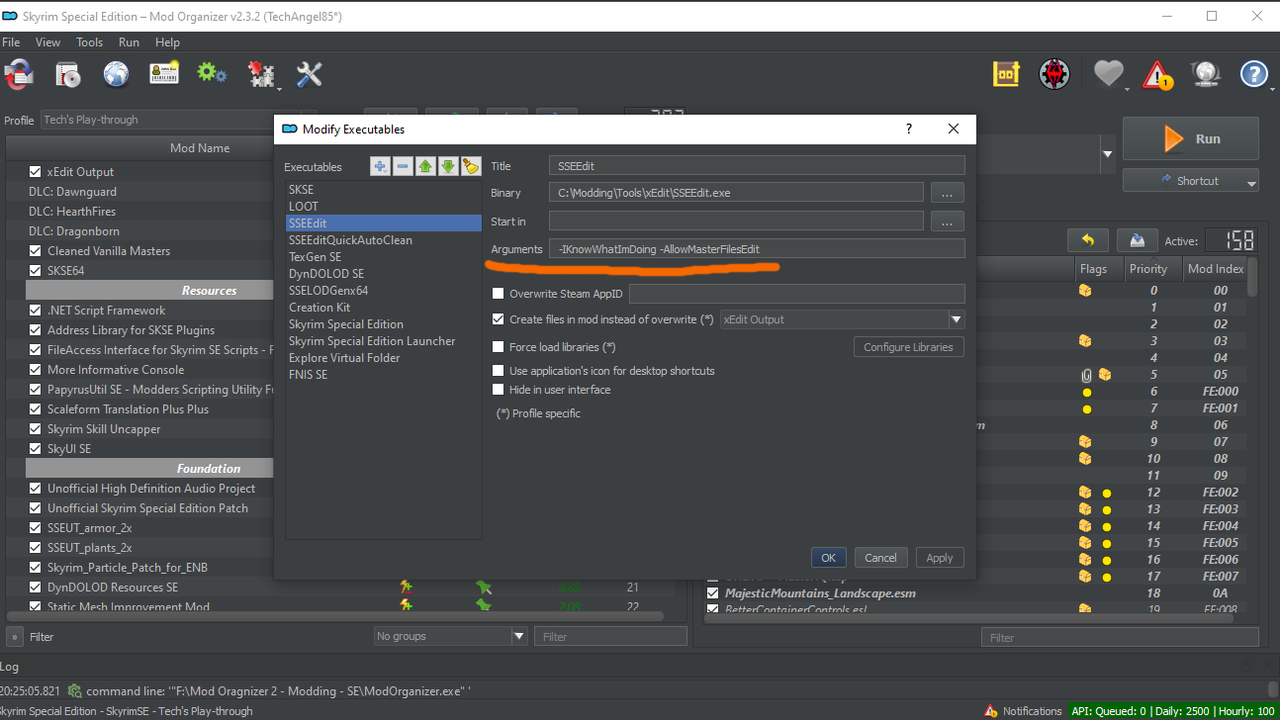Click the OK button

[x=828, y=558]
